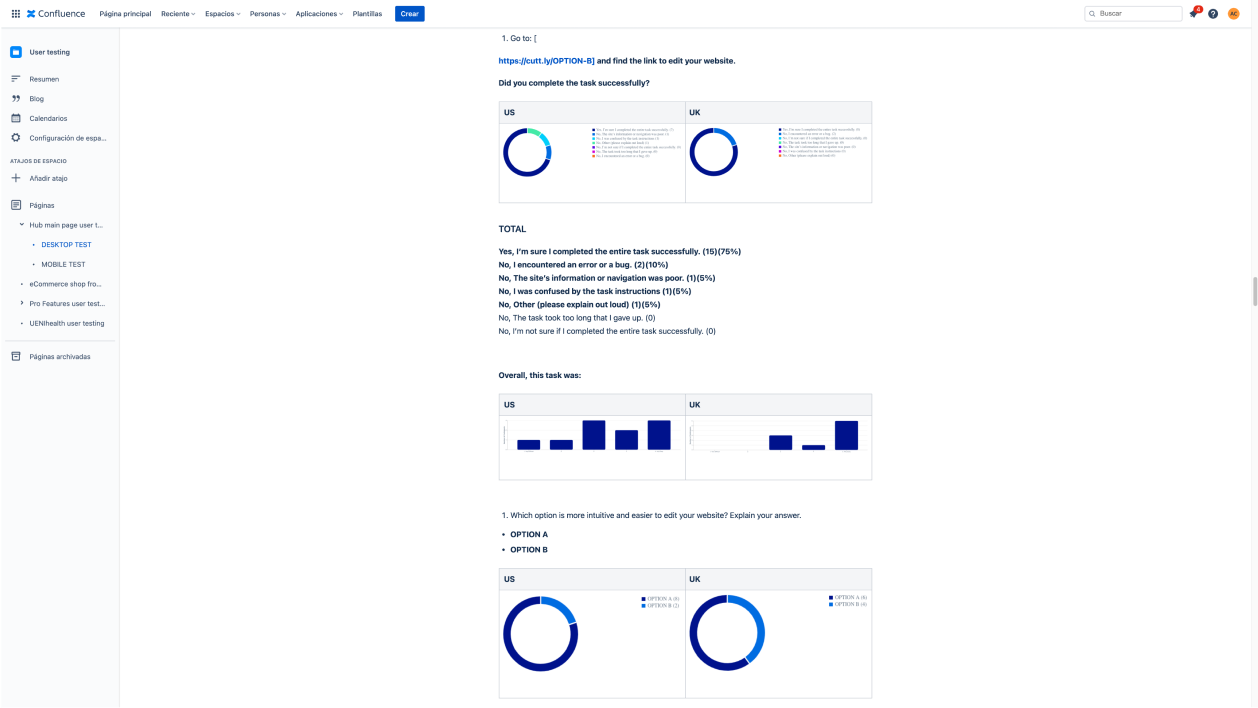Screen dimensions: 1258x708
Task: Open Calendarios in the sidebar
Action: tap(48, 118)
